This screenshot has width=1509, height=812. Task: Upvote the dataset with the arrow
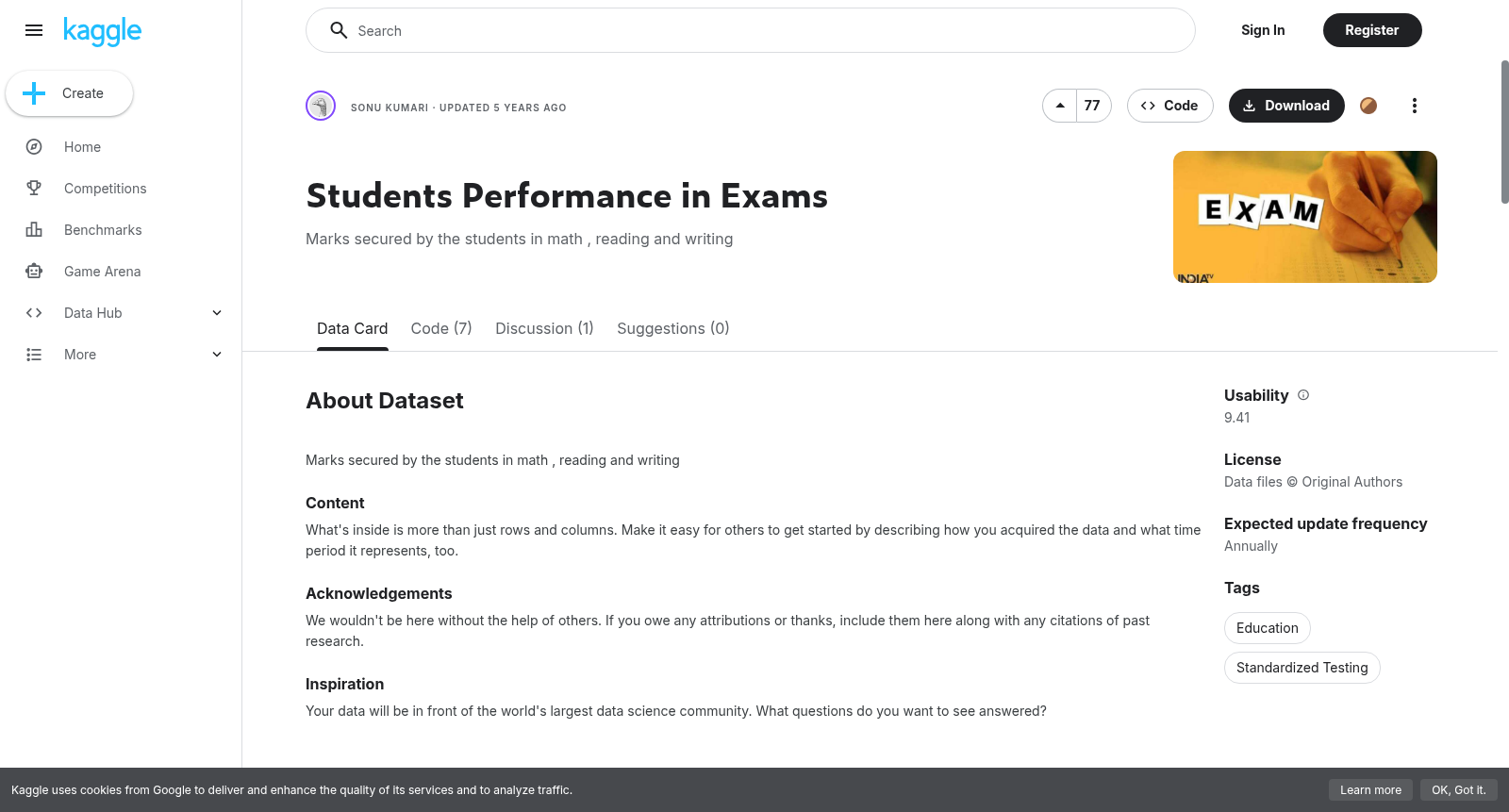click(1060, 106)
